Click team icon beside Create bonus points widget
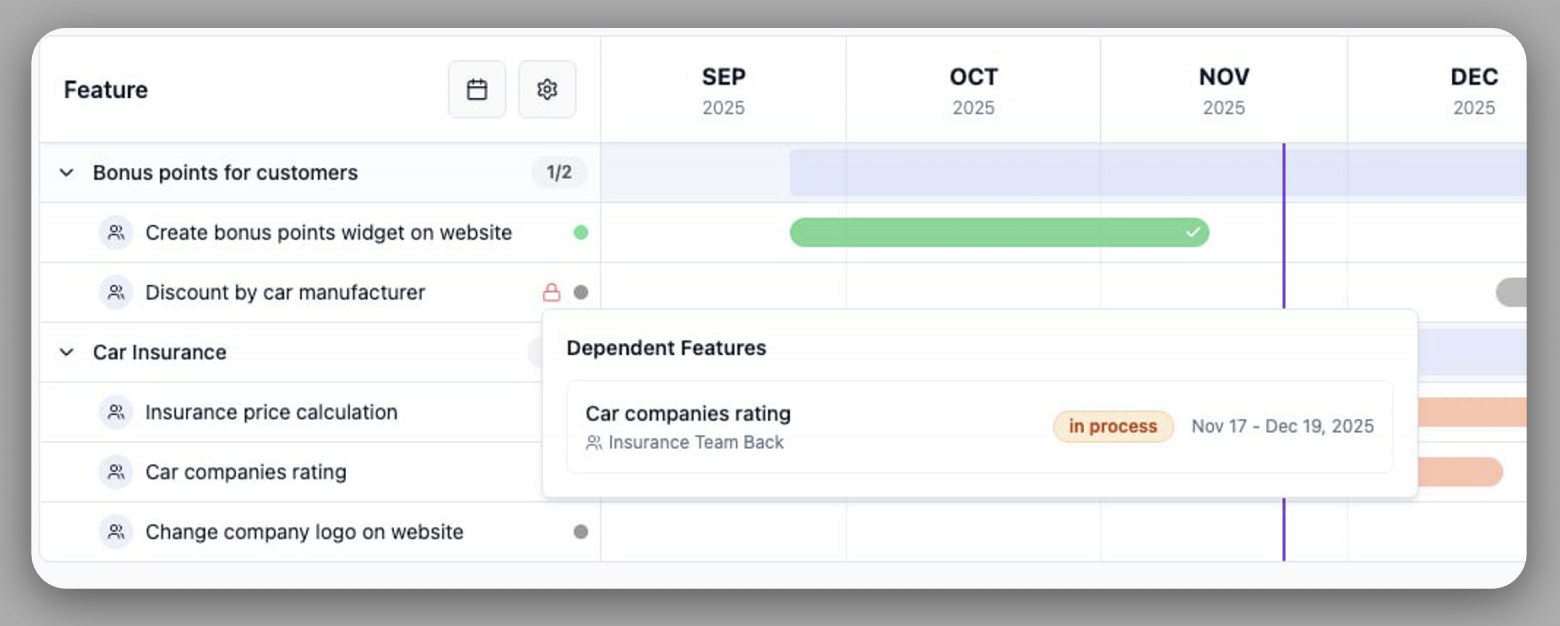The height and width of the screenshot is (626, 1560). (116, 233)
